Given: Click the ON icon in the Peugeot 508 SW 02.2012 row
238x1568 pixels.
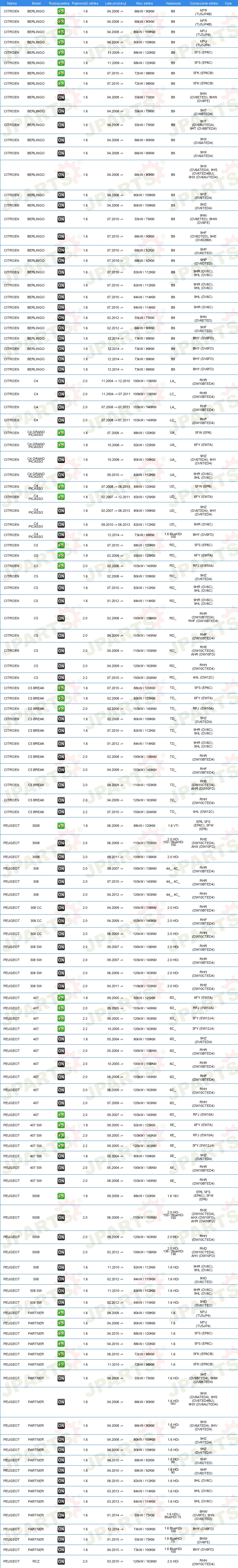Looking at the screenshot, I should [x=61, y=1303].
